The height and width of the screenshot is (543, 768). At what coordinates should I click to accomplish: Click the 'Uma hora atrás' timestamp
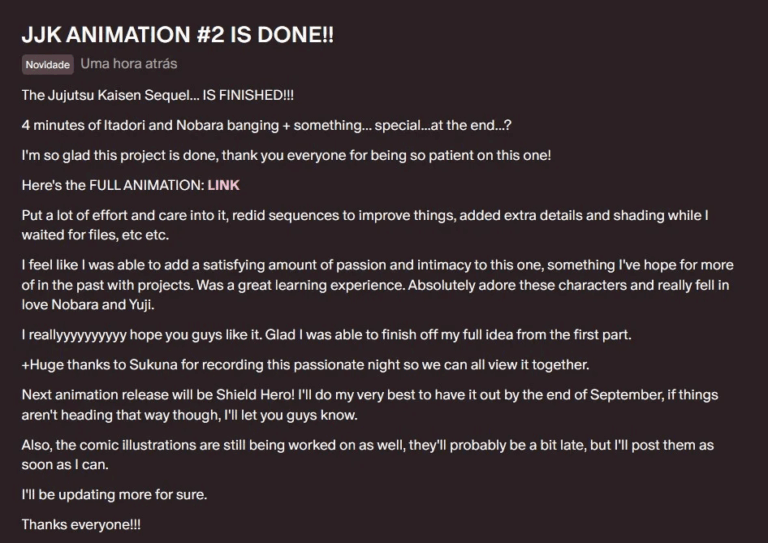click(129, 64)
